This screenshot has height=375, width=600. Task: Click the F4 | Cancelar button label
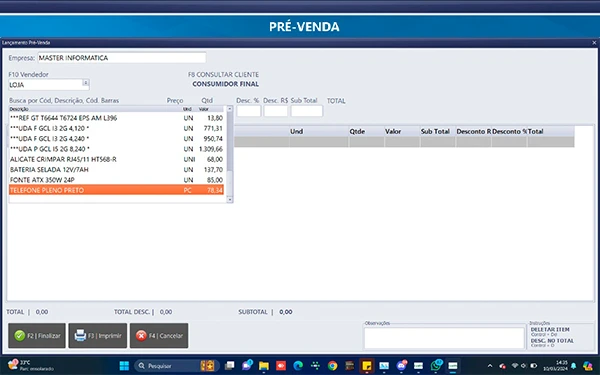click(x=166, y=336)
